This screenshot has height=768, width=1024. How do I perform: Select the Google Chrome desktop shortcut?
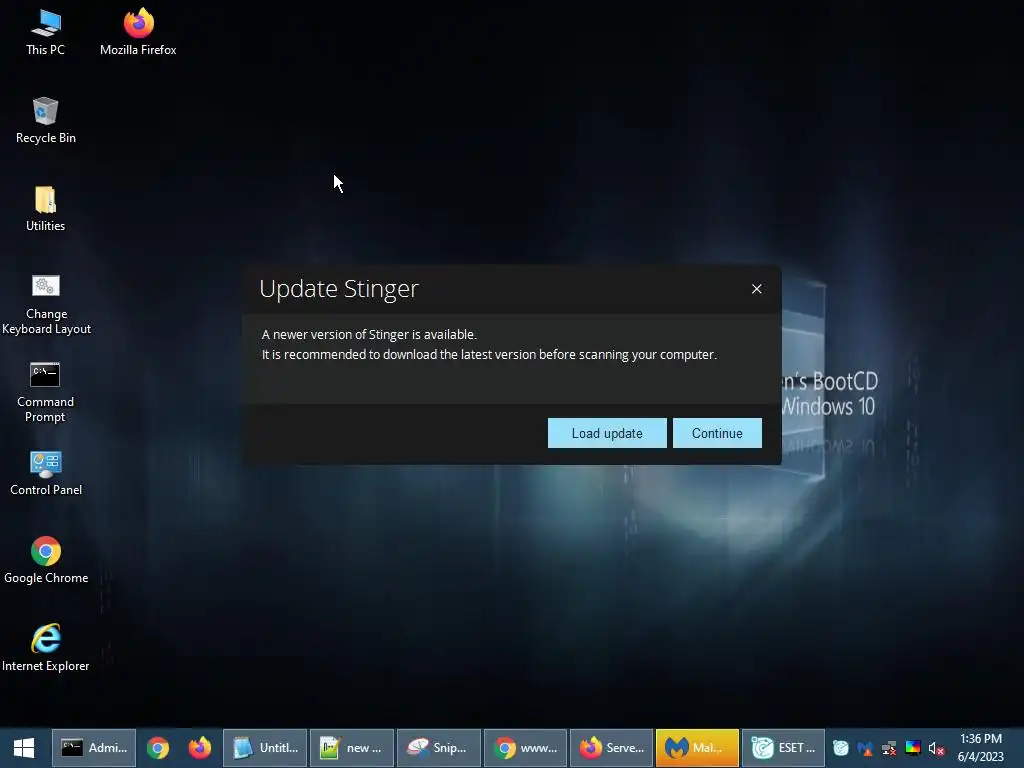[x=46, y=560]
